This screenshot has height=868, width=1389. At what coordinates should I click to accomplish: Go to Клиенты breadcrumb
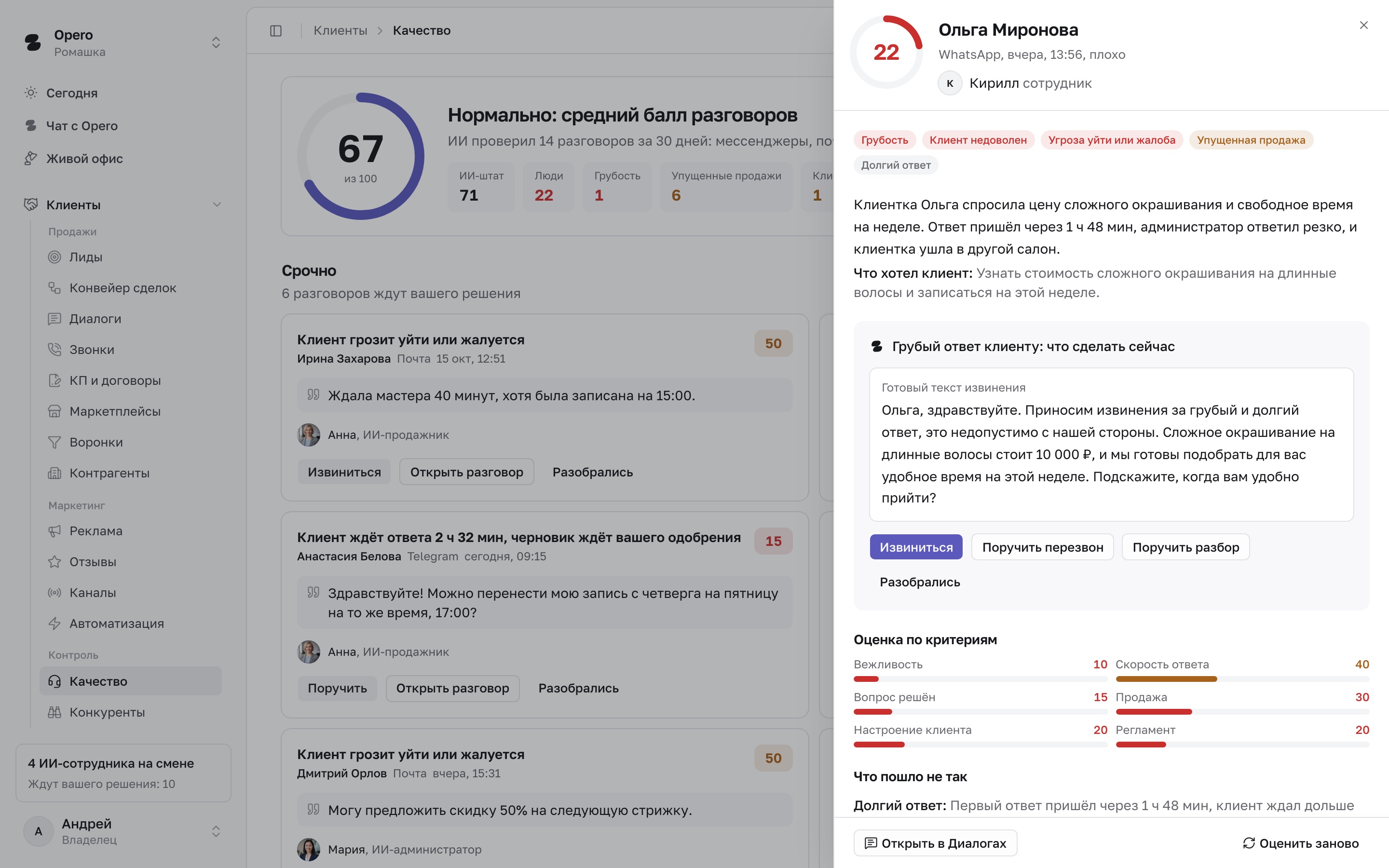click(x=340, y=30)
